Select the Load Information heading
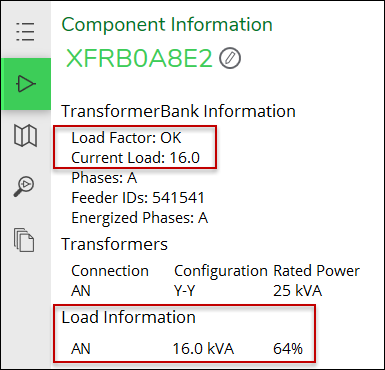Viewport: 385px width, 370px height. [128, 317]
